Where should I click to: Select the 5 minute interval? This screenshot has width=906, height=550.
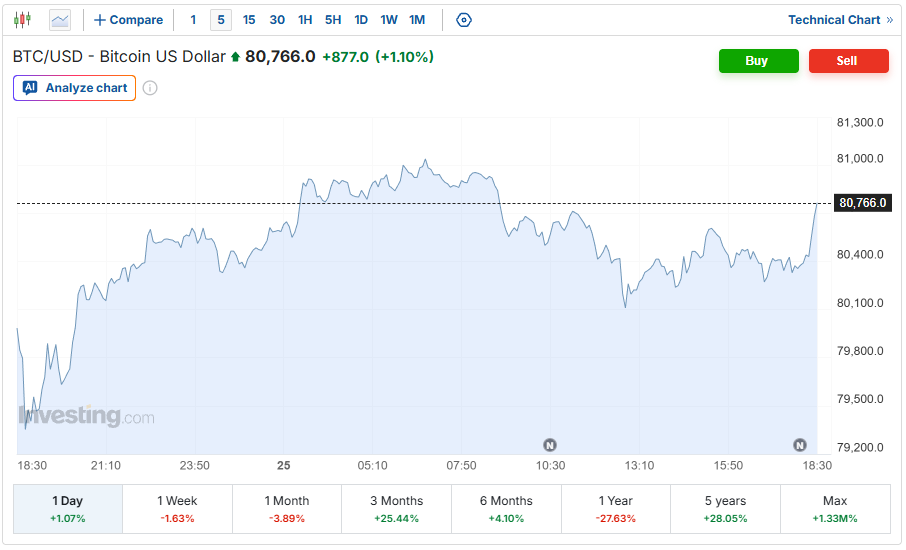click(221, 20)
